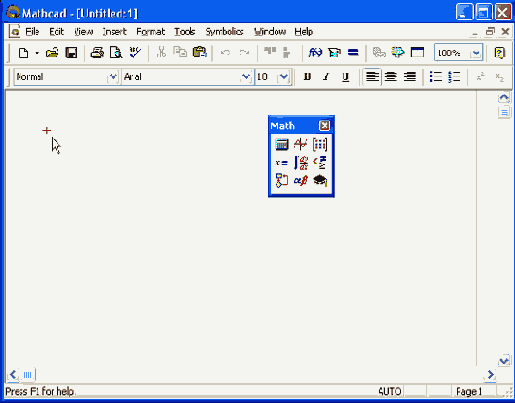This screenshot has width=515, height=403.
Task: Open Graph toolbar from Math palette
Action: [301, 144]
